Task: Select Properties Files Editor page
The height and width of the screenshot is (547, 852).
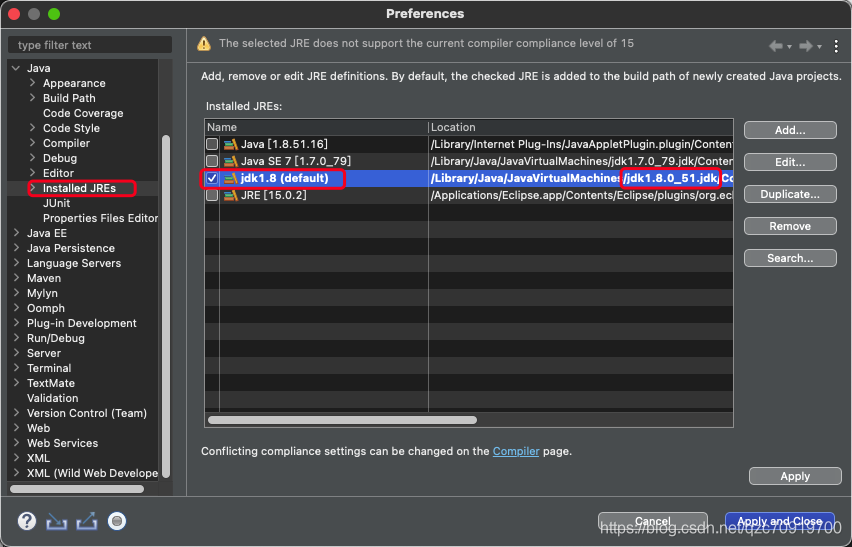Action: point(101,218)
